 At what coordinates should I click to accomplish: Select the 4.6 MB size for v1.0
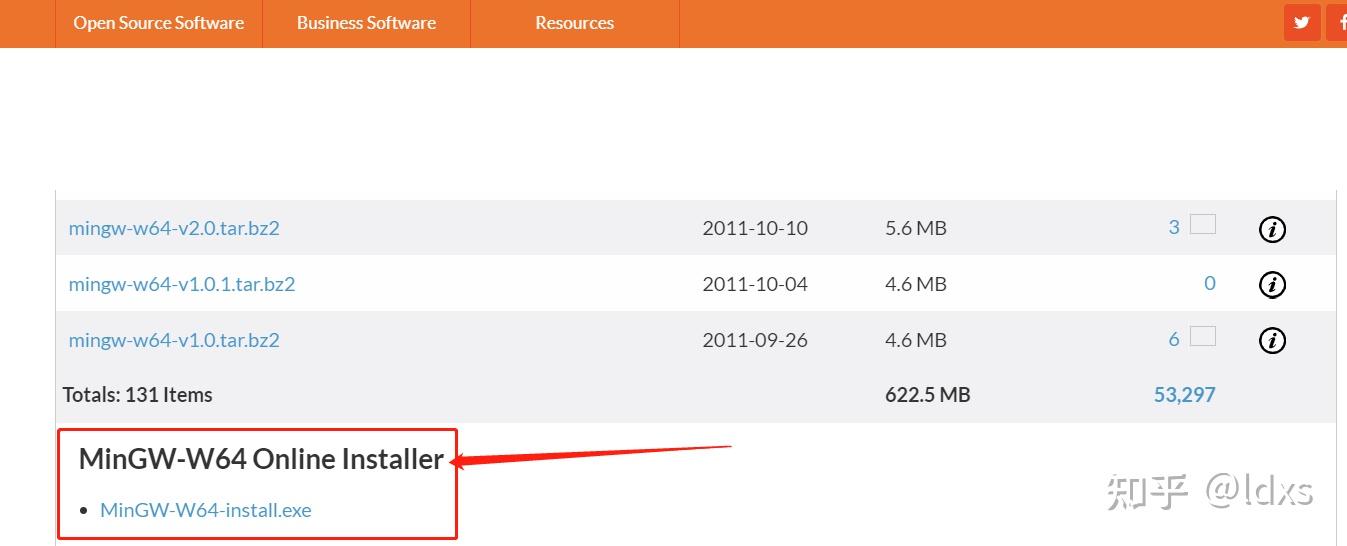(916, 340)
